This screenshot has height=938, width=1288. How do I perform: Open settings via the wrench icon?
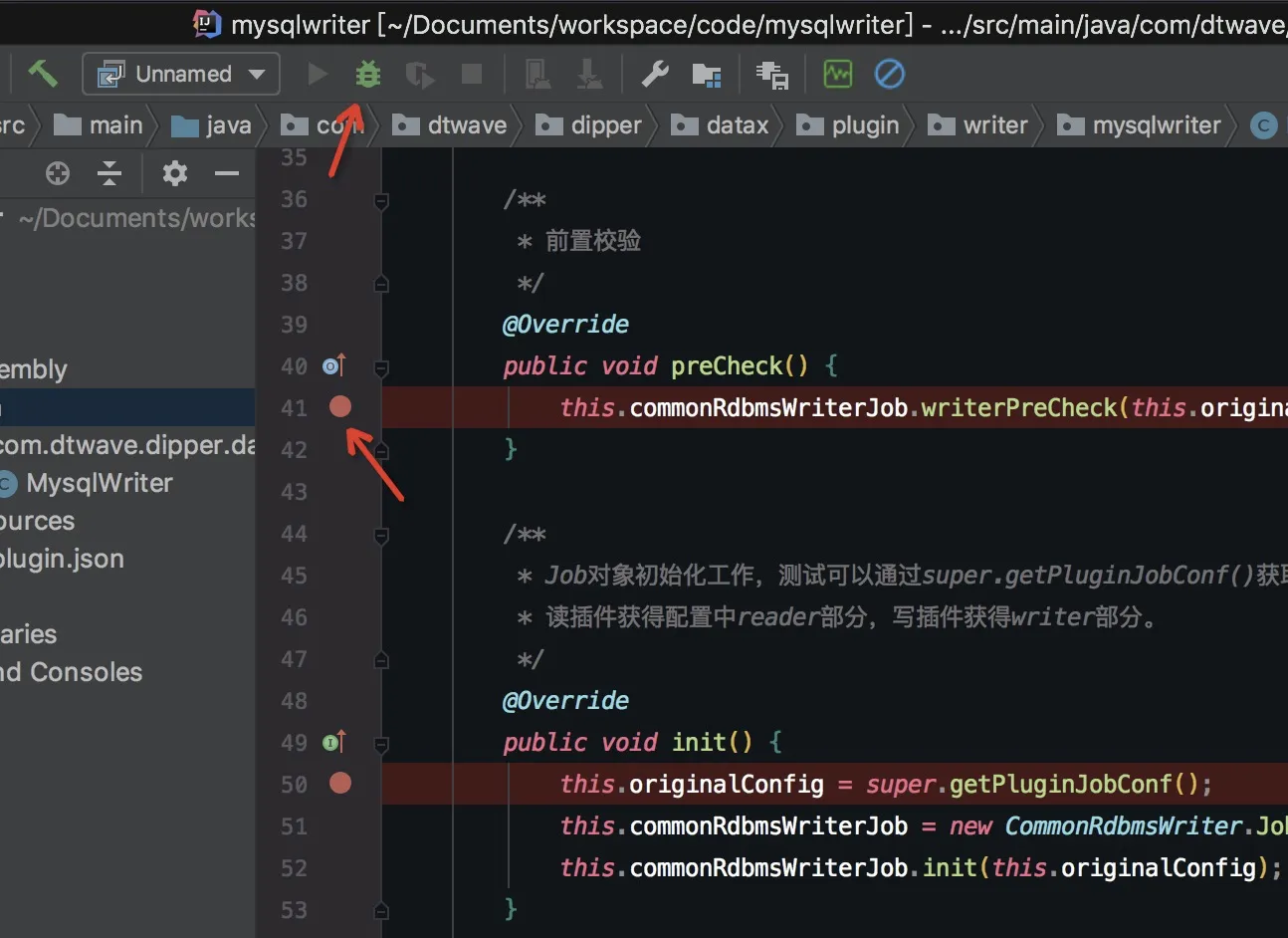point(655,74)
